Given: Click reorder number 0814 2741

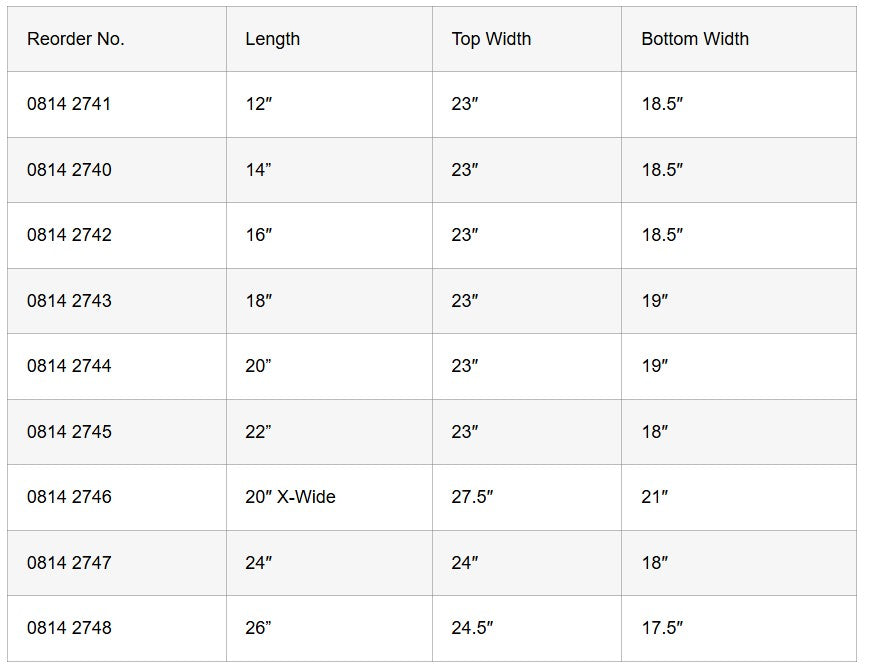Looking at the screenshot, I should [69, 104].
